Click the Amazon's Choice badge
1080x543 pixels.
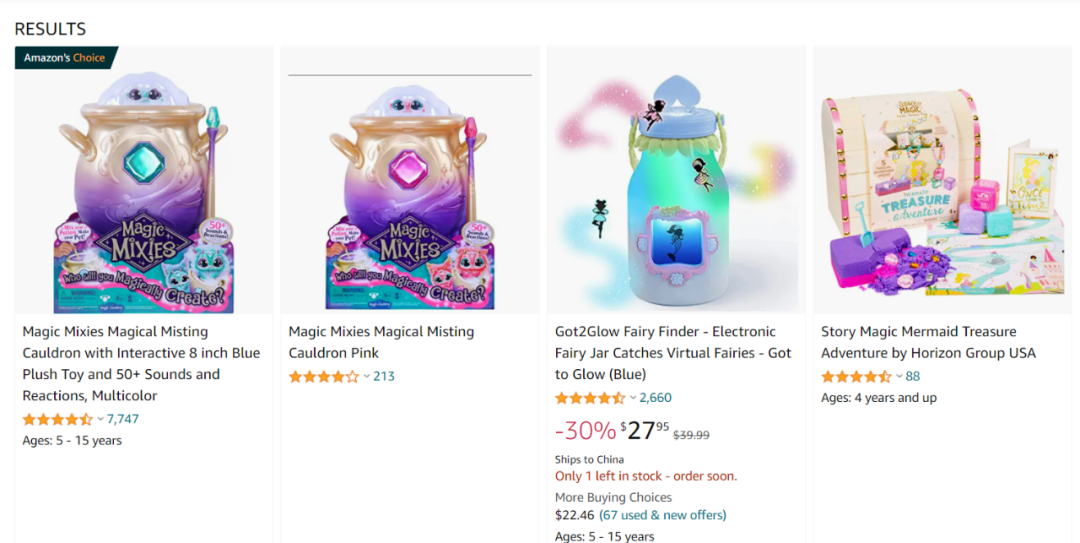pos(65,58)
